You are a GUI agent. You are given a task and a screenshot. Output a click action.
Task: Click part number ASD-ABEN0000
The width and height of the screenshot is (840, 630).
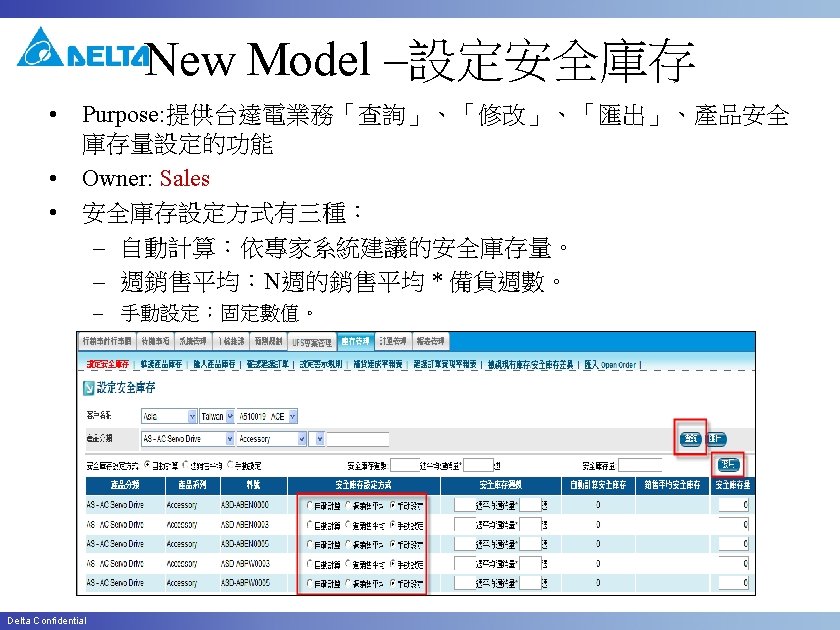pyautogui.click(x=245, y=505)
